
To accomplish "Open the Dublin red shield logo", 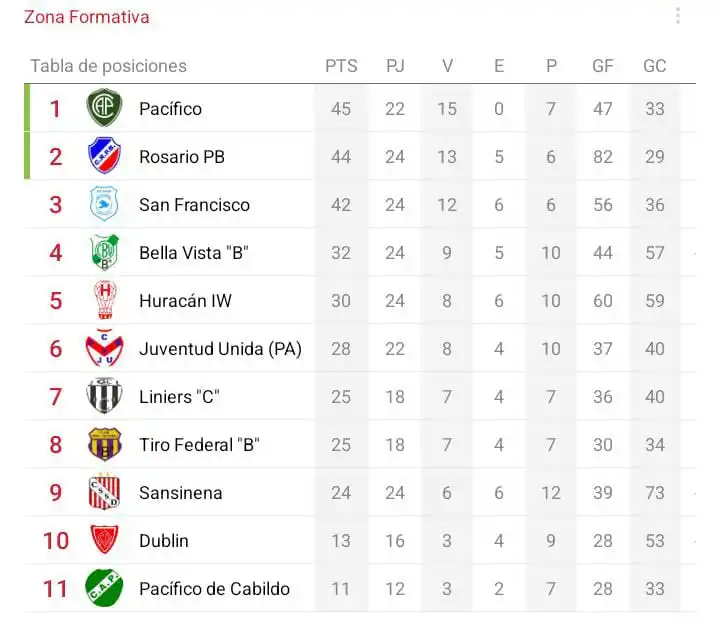I will pyautogui.click(x=104, y=540).
